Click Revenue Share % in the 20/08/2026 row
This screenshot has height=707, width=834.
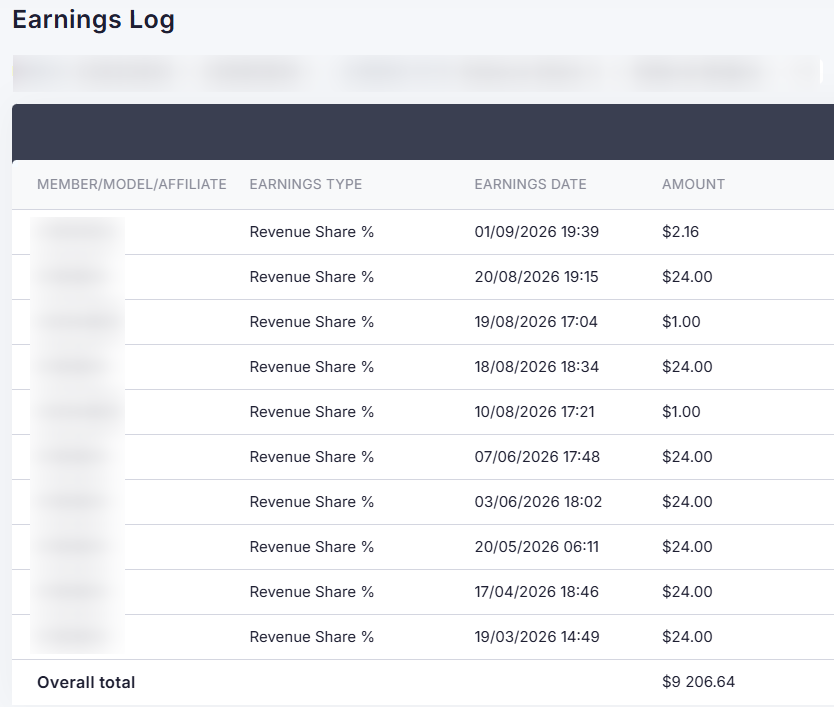click(312, 277)
